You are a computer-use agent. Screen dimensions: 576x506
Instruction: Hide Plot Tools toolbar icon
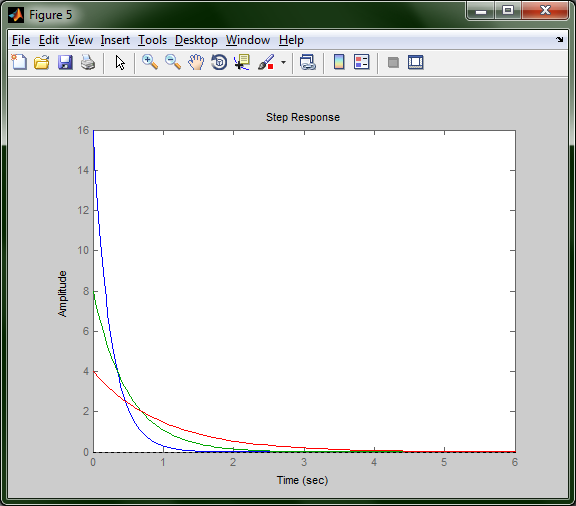[x=393, y=62]
